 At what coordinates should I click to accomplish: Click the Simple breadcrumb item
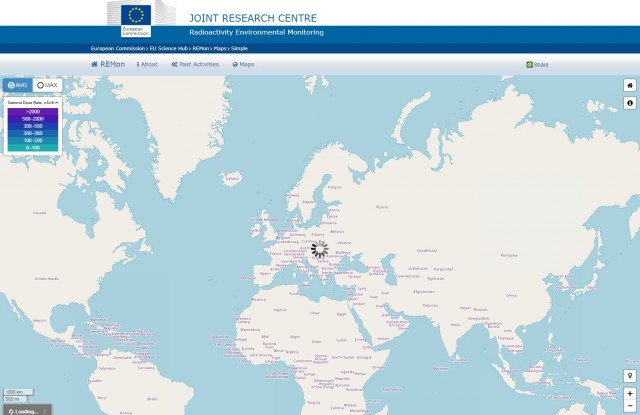click(239, 48)
